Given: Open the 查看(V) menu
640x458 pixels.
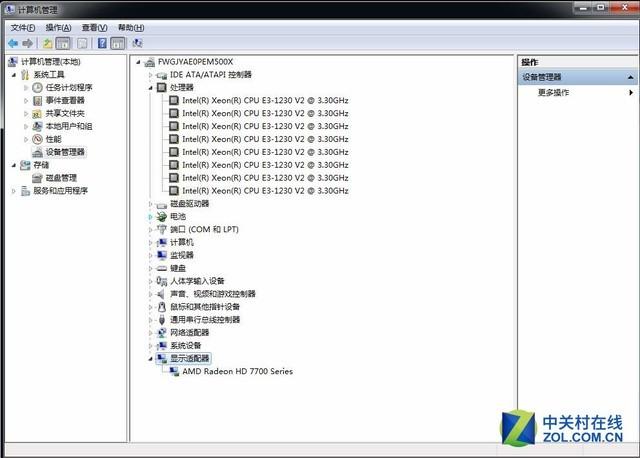Looking at the screenshot, I should pyautogui.click(x=95, y=27).
